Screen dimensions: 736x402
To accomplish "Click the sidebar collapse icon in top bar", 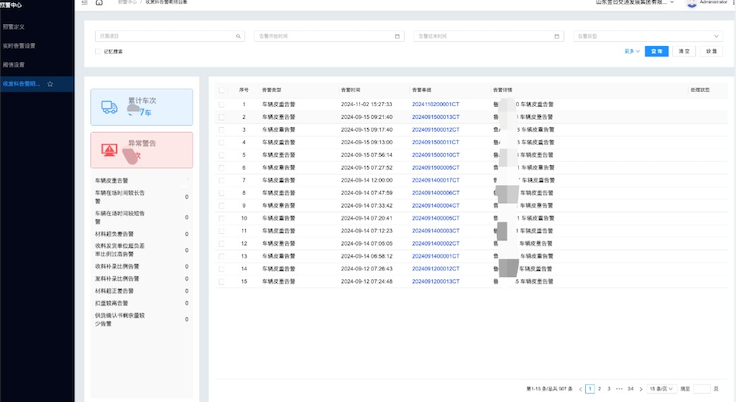I will tap(85, 3).
